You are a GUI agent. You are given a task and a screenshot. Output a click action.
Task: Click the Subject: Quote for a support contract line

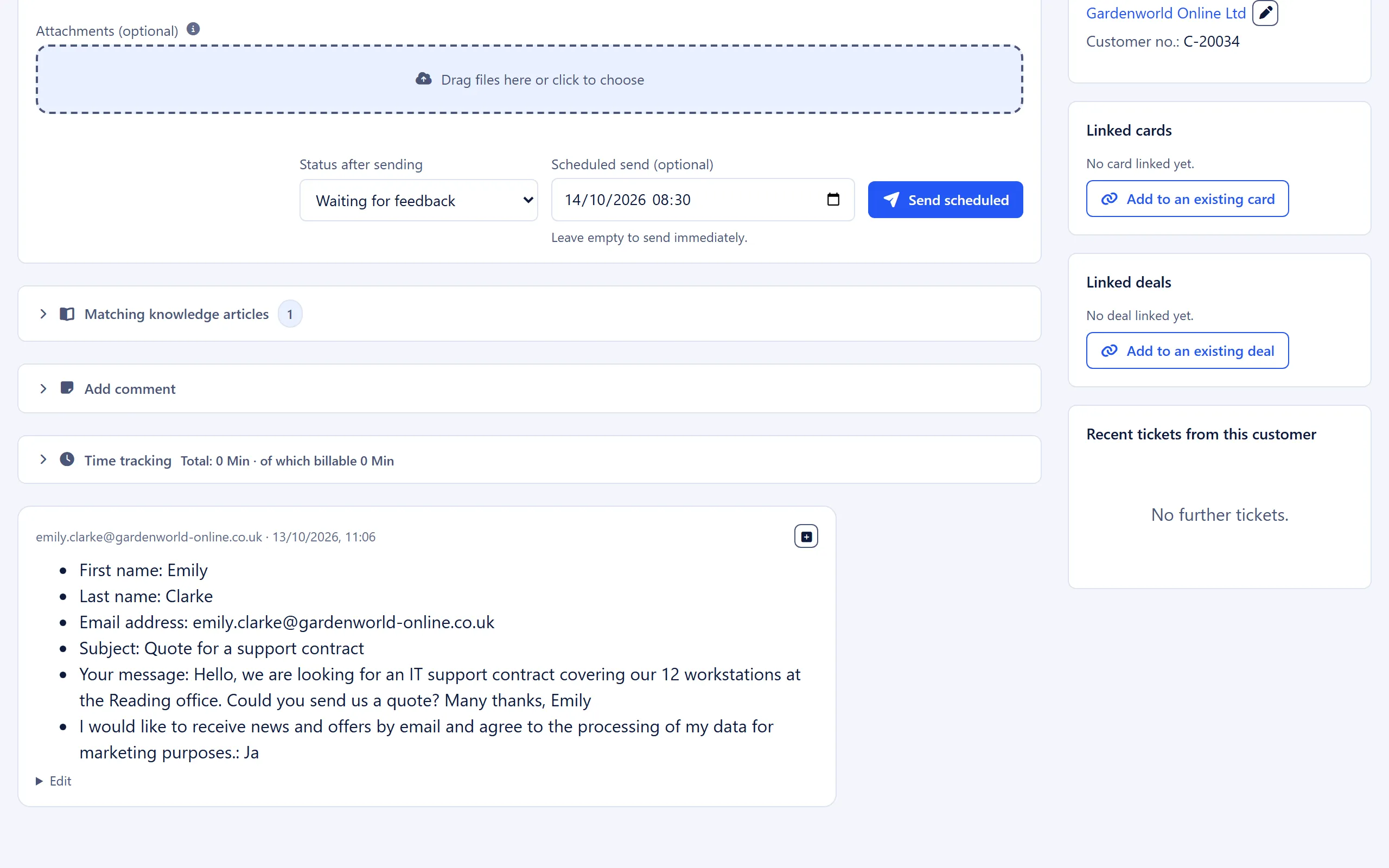click(221, 649)
